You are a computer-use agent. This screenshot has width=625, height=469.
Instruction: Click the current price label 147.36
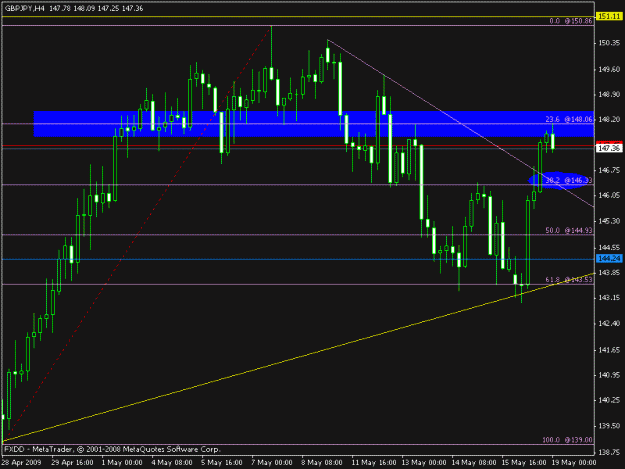(609, 148)
